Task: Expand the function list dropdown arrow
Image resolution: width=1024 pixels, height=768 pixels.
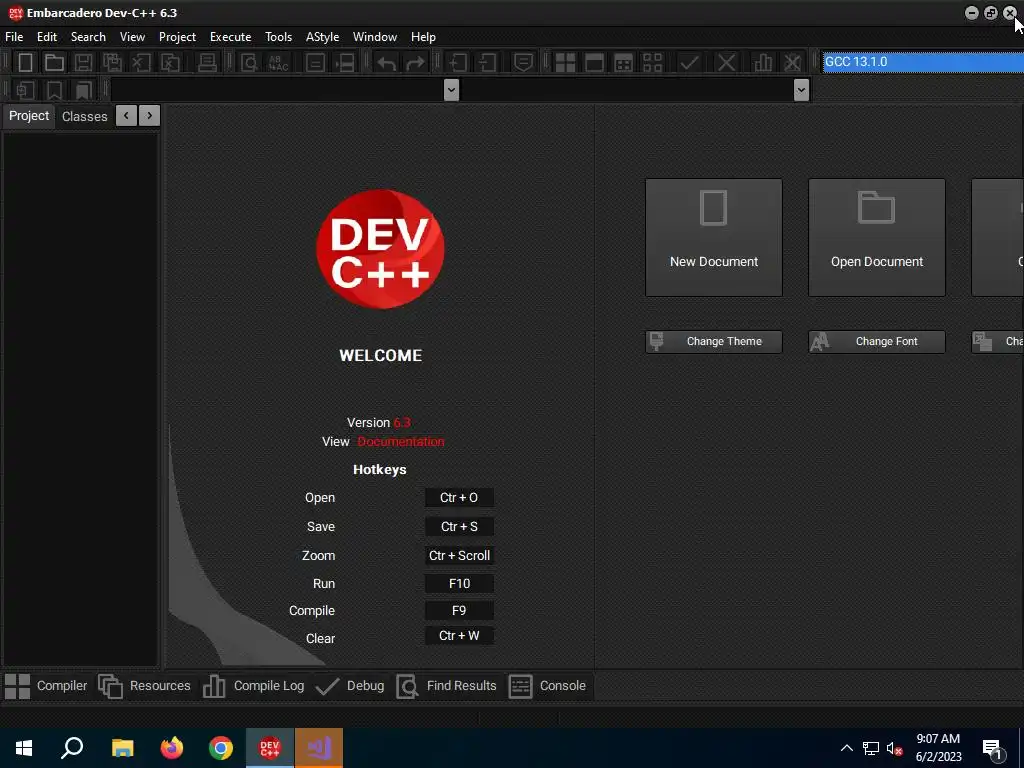Action: (x=801, y=89)
